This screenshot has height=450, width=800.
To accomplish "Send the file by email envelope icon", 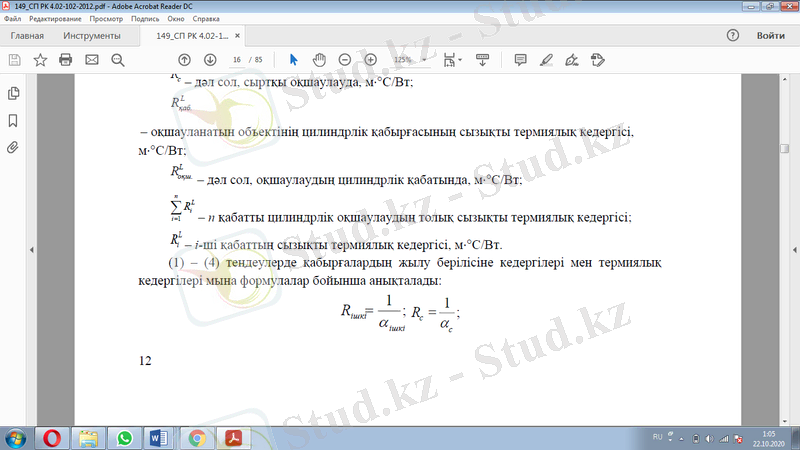I will 92,59.
